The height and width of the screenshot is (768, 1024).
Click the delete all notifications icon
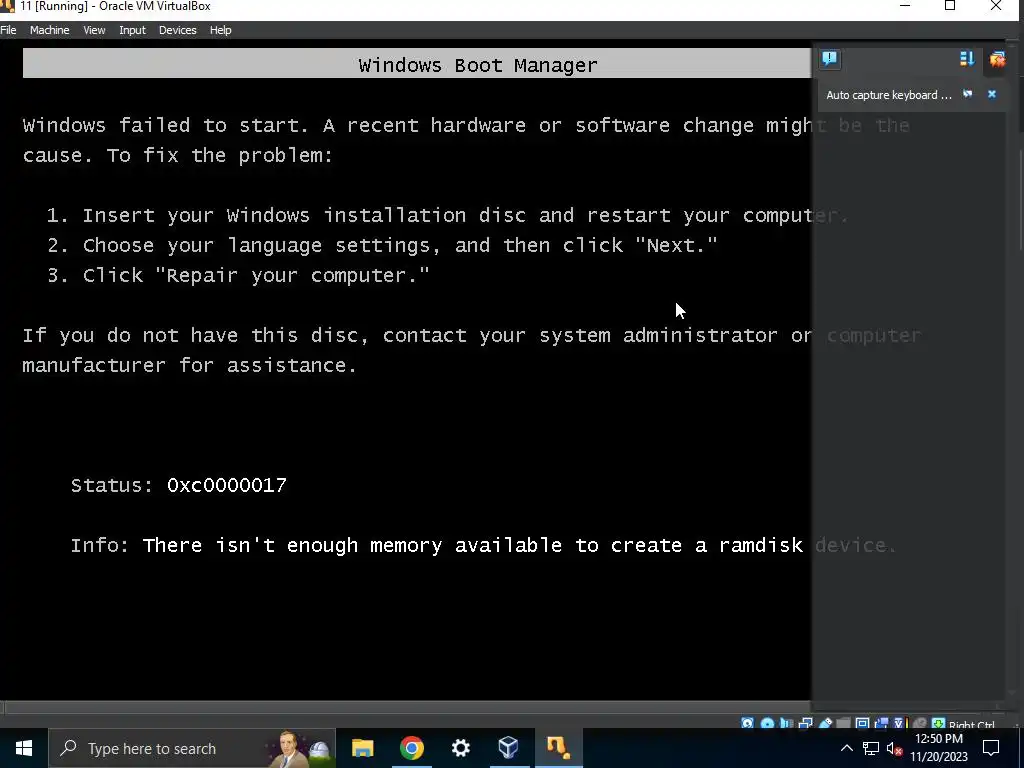click(997, 59)
